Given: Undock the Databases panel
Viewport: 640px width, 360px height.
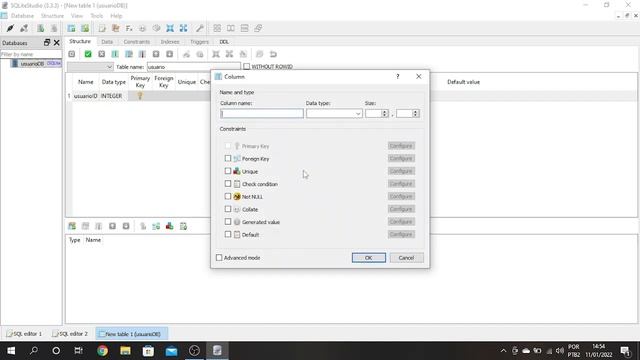Looking at the screenshot, I should coord(47,42).
